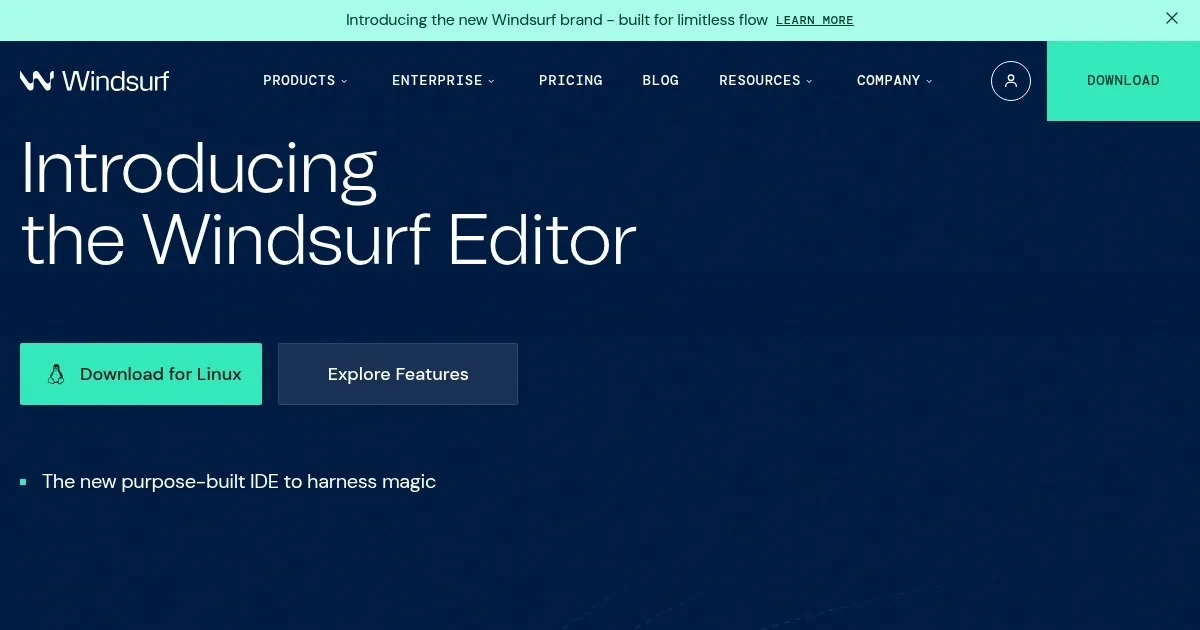Click the Windsurf wave logo icon

[36, 81]
